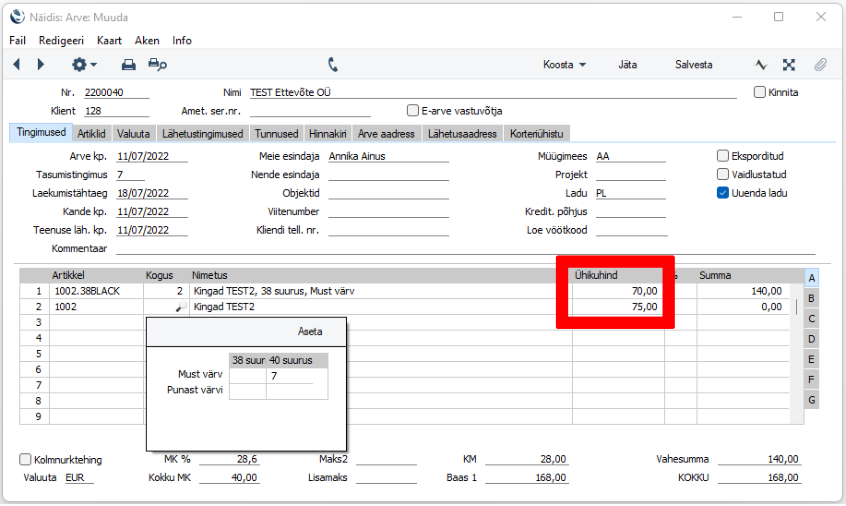The width and height of the screenshot is (846, 506).
Task: Select row flip C
Action: click(811, 319)
